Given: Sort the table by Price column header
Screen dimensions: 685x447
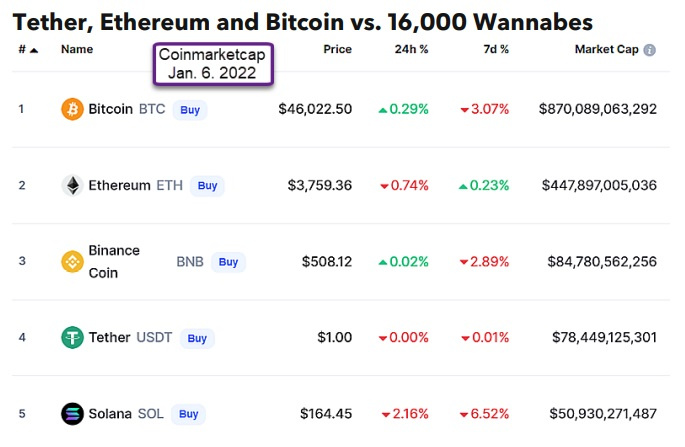Looking at the screenshot, I should pos(337,49).
